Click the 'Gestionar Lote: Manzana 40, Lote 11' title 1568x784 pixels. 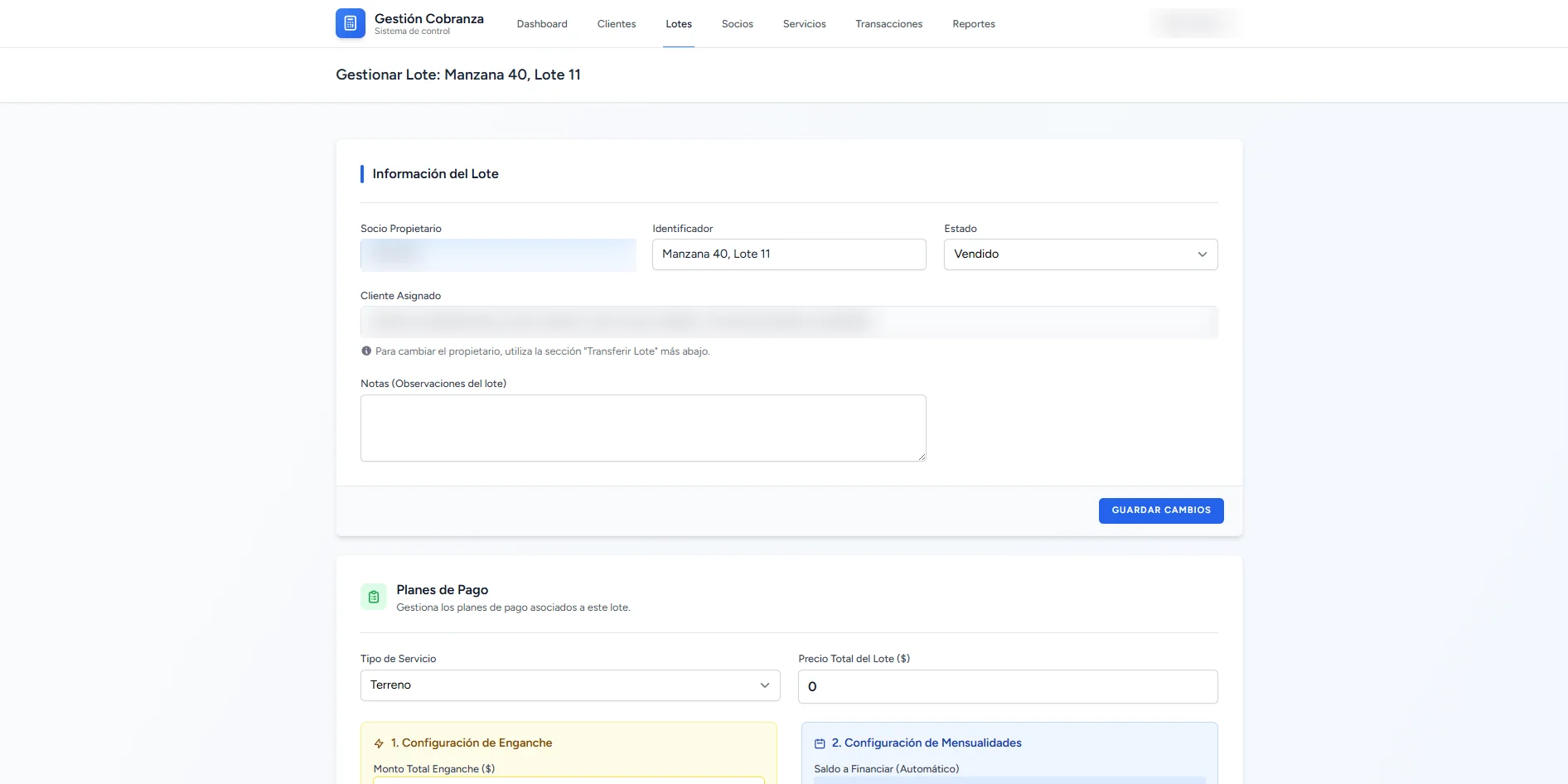458,75
